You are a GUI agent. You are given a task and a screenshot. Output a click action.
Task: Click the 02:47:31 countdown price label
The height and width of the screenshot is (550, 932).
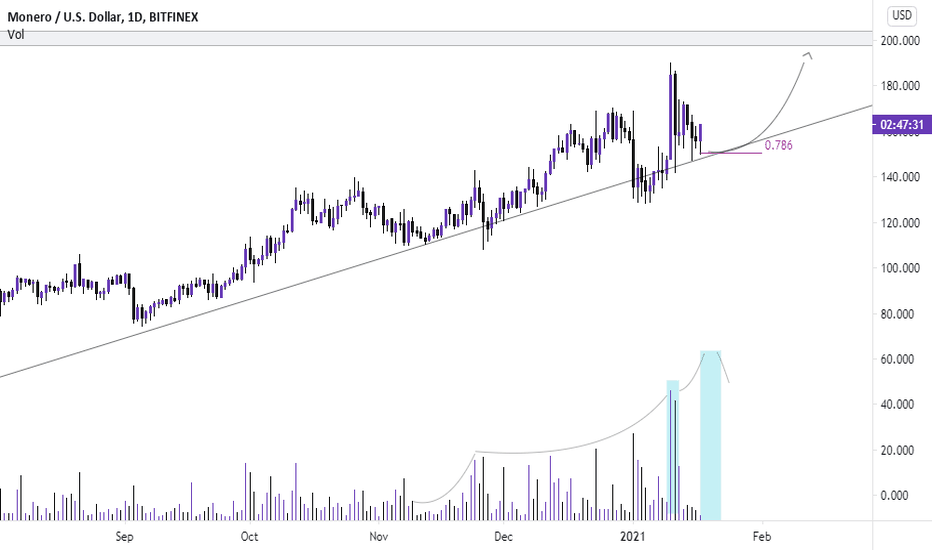902,125
